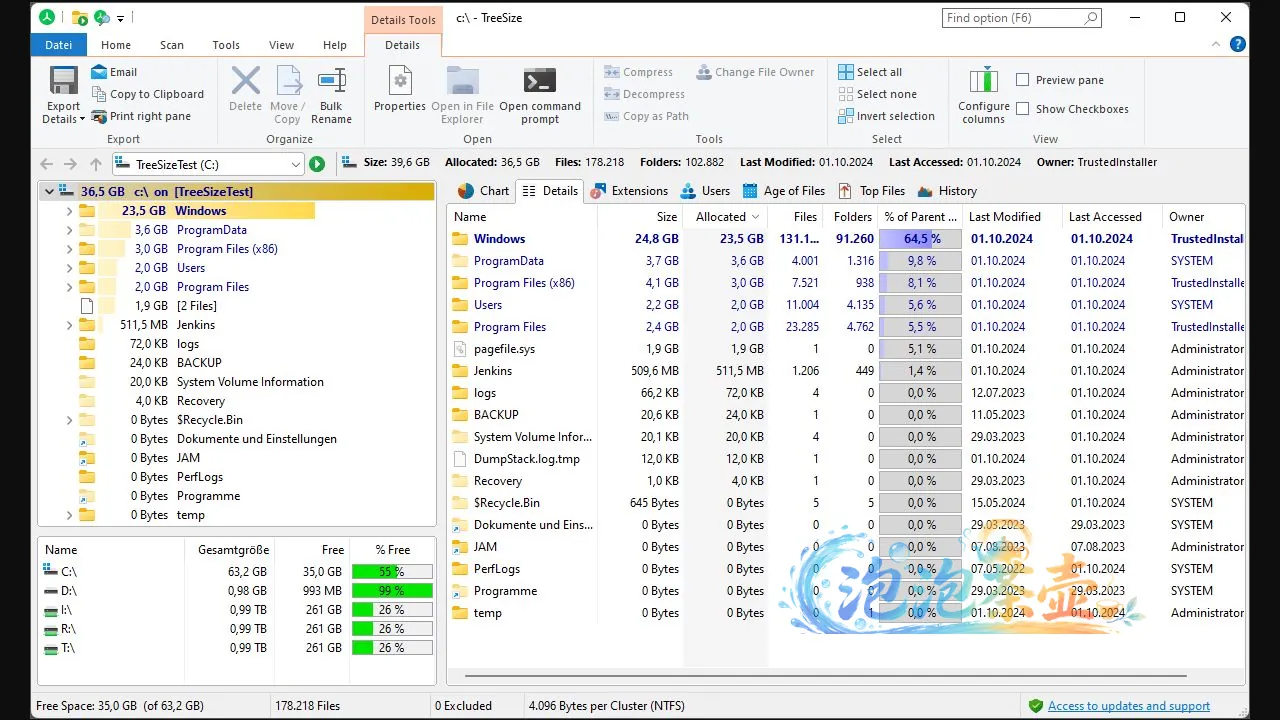Switch to the Chart tab

(483, 191)
